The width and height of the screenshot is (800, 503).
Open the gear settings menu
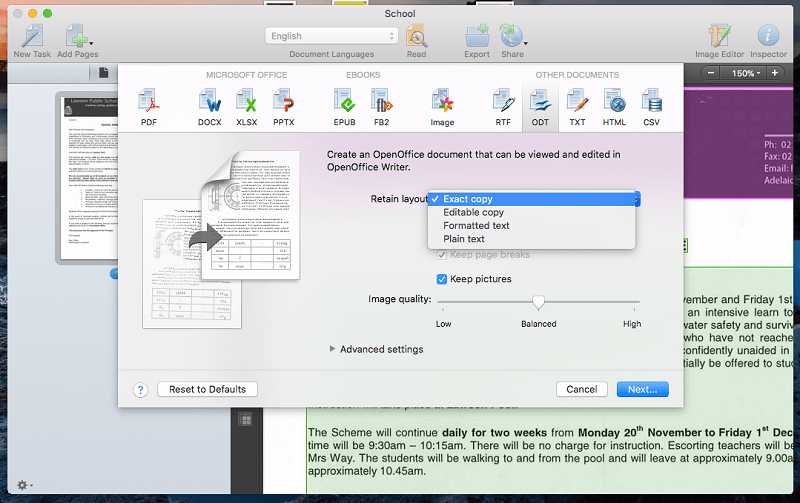(24, 485)
